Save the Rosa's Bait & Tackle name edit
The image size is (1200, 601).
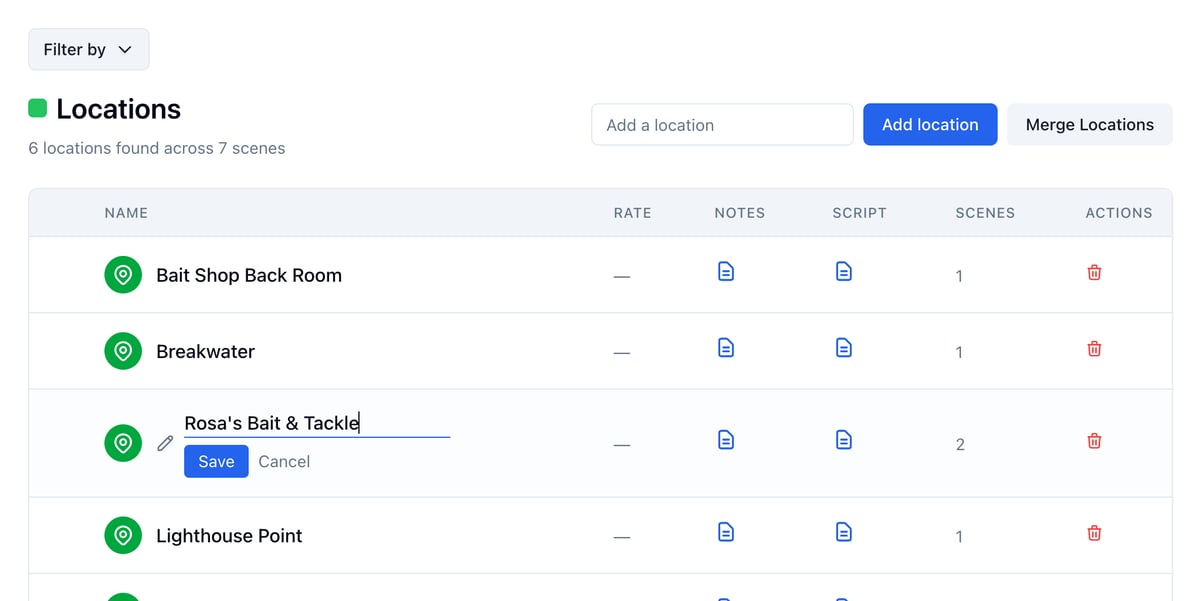pyautogui.click(x=216, y=461)
